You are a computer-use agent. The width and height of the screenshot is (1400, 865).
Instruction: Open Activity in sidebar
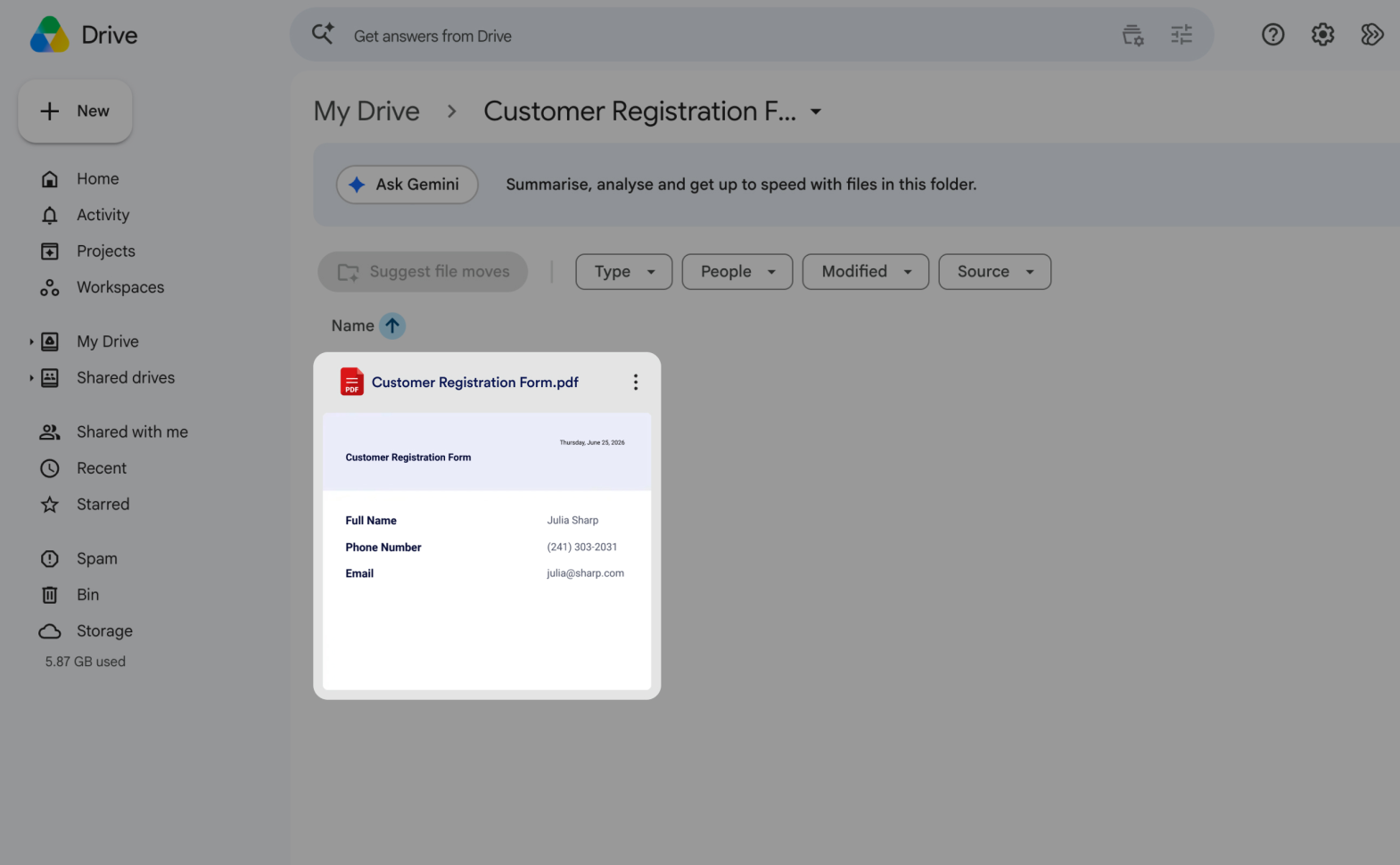coord(103,215)
